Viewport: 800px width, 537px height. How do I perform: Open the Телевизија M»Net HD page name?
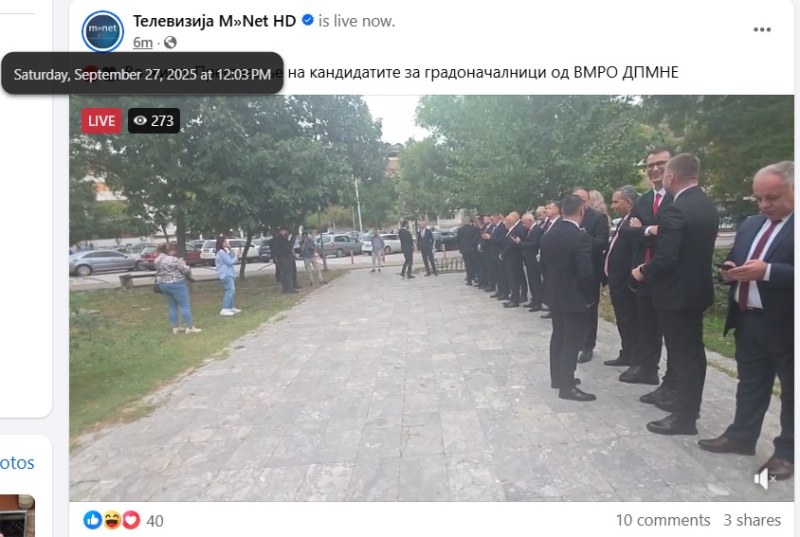tap(214, 21)
